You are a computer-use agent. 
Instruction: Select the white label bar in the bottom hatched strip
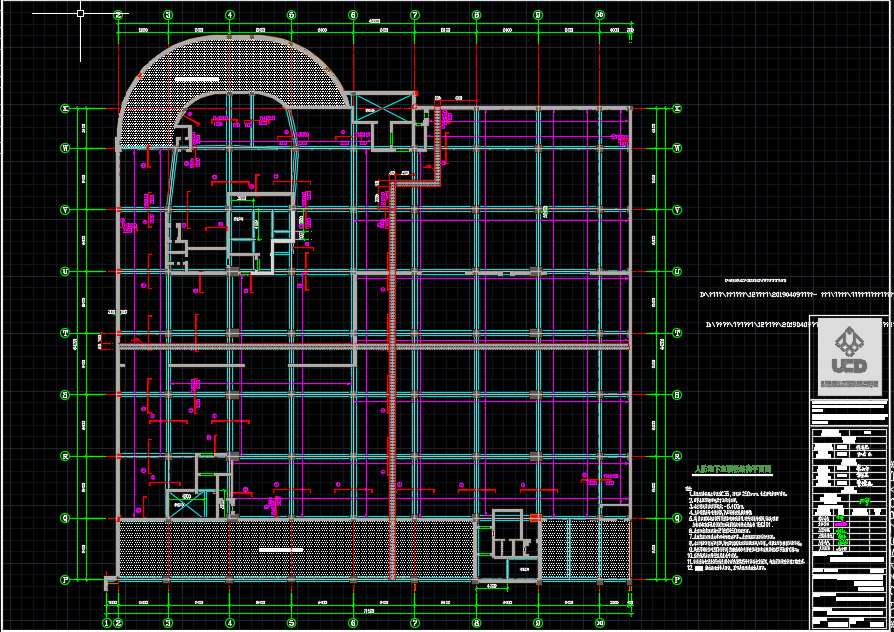coord(281,550)
